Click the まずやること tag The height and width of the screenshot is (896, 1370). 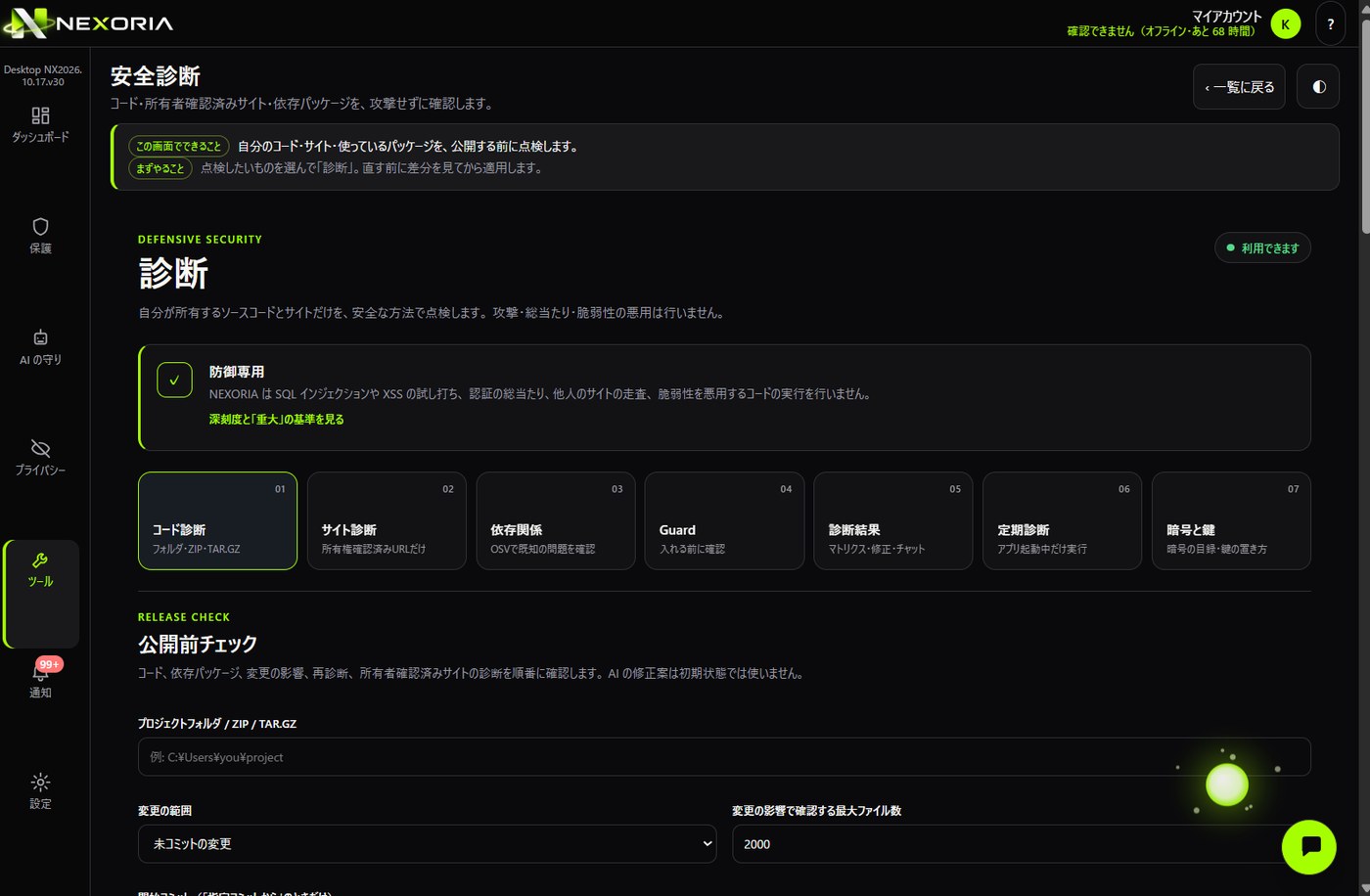(160, 168)
